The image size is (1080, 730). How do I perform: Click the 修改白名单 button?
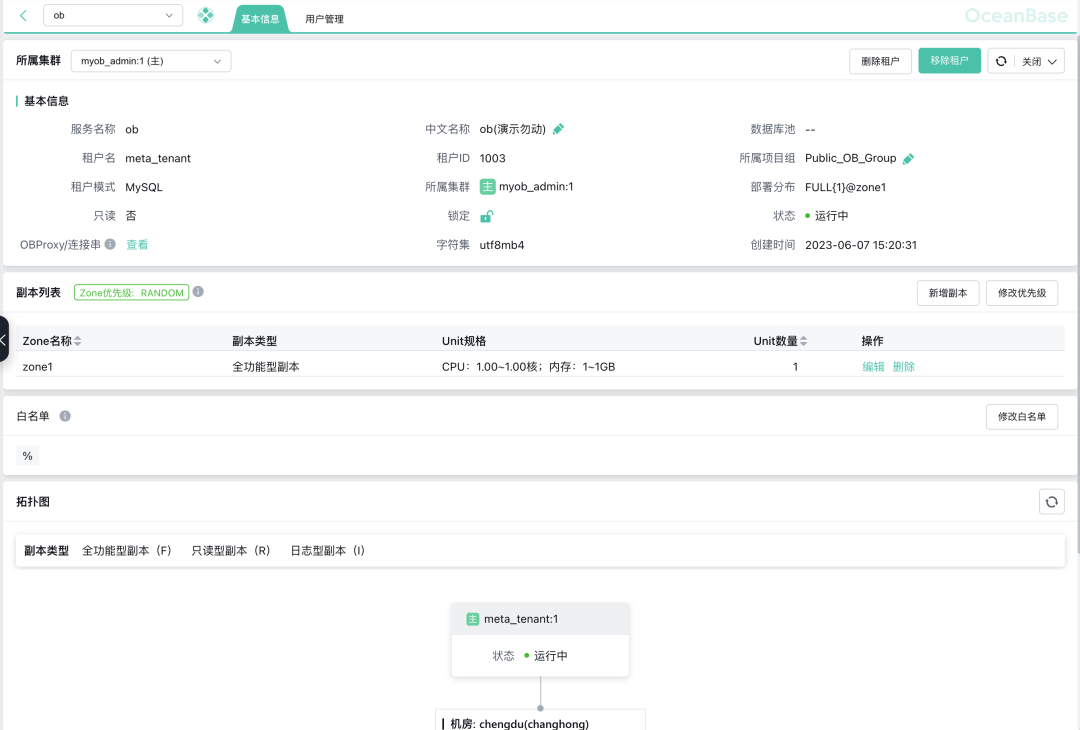tap(1022, 417)
